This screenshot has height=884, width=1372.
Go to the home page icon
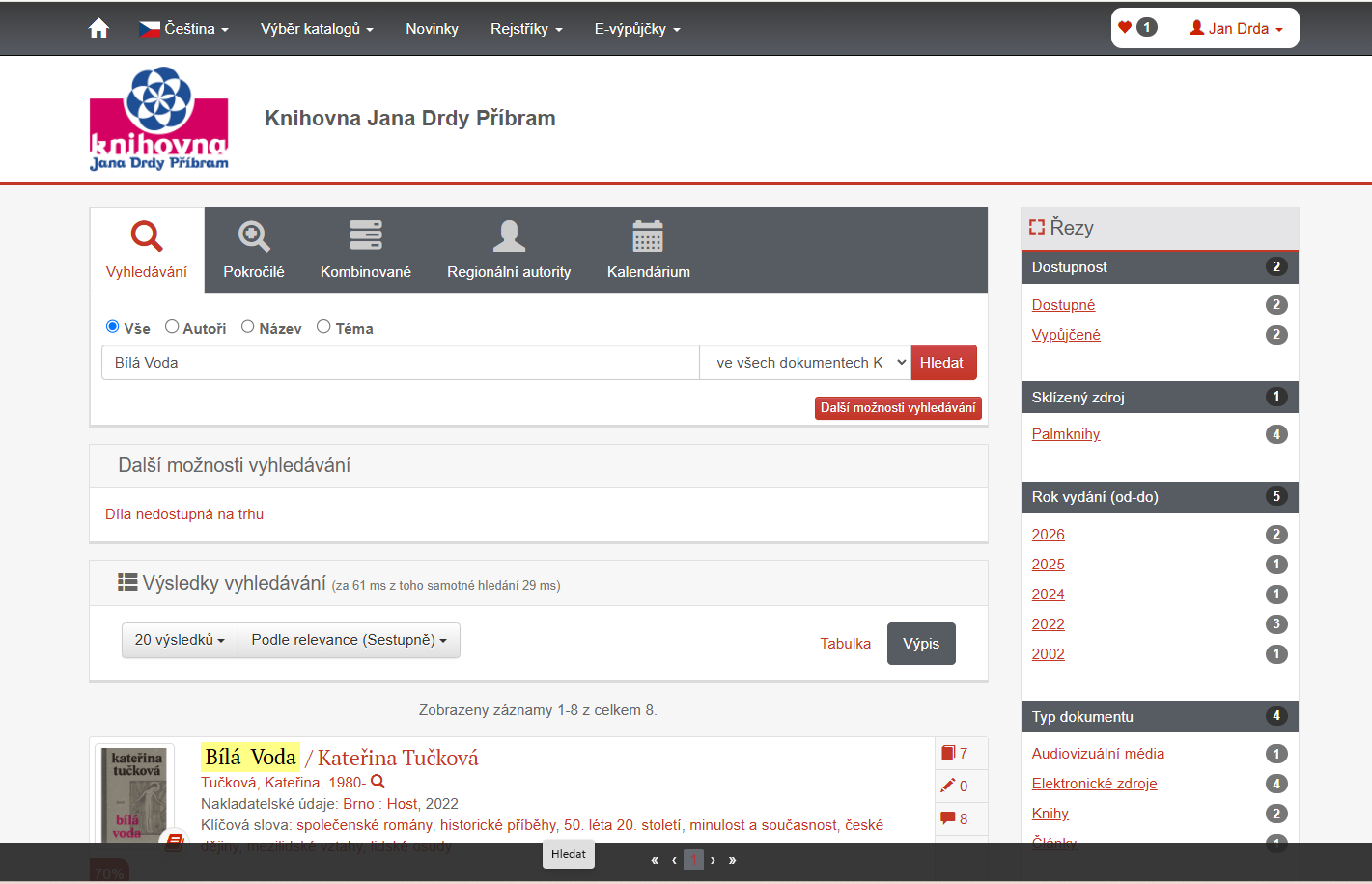click(98, 29)
